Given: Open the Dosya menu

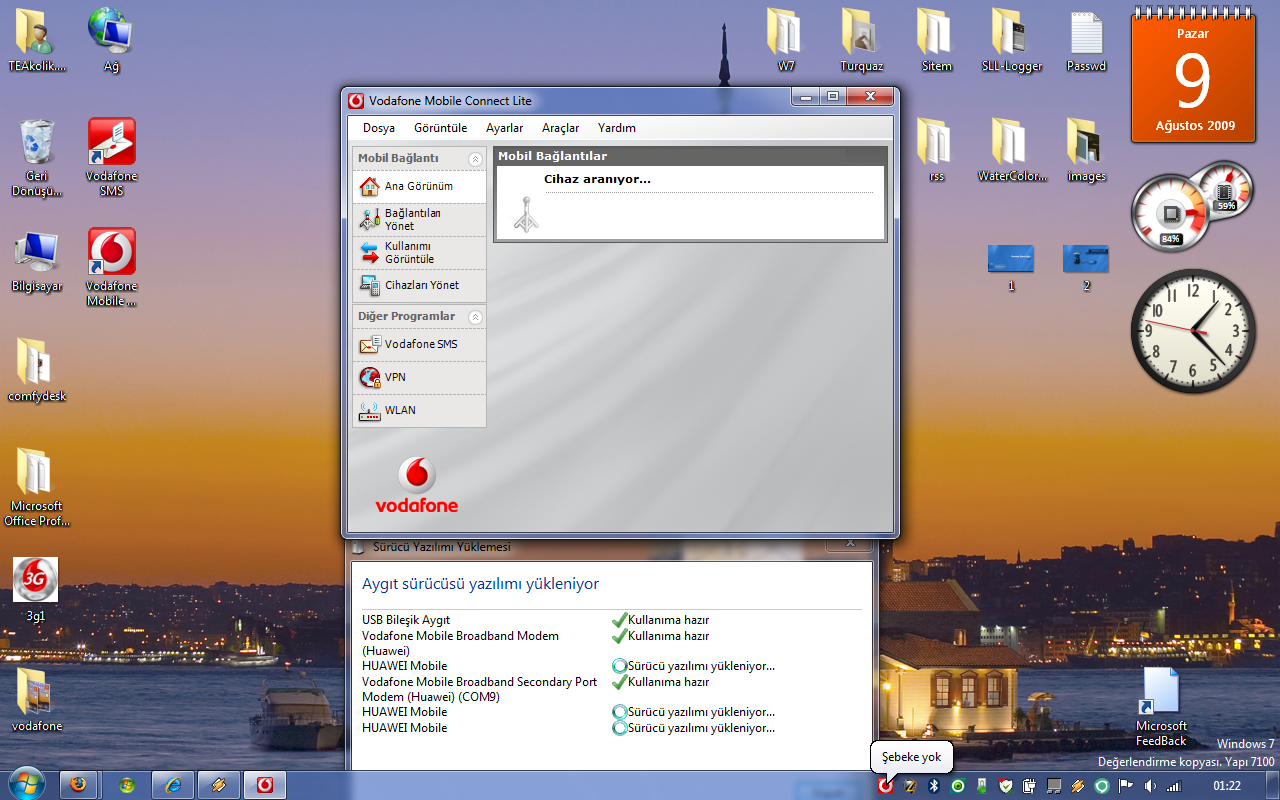Looking at the screenshot, I should click(379, 128).
